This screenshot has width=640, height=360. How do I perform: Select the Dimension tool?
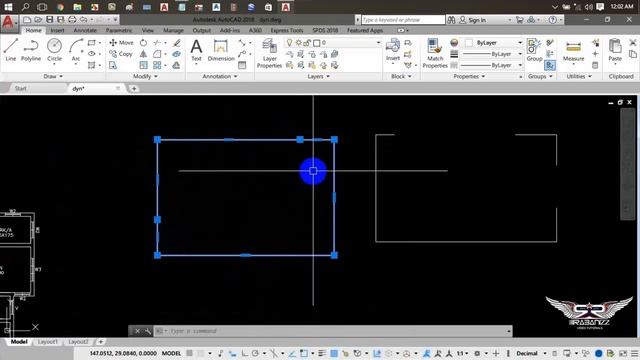pos(221,50)
